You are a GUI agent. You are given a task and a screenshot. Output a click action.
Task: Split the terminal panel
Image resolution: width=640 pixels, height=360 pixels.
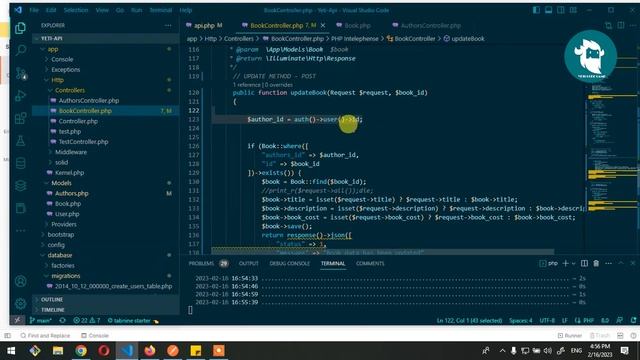click(584, 264)
